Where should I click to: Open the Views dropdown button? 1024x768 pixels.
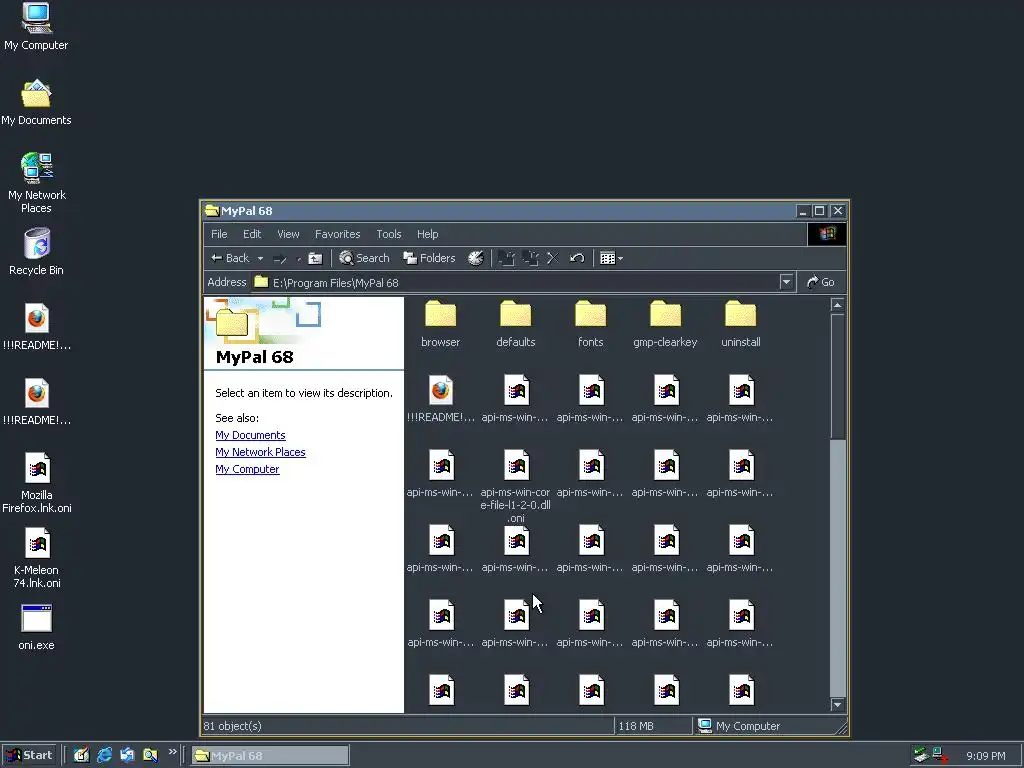coord(611,258)
